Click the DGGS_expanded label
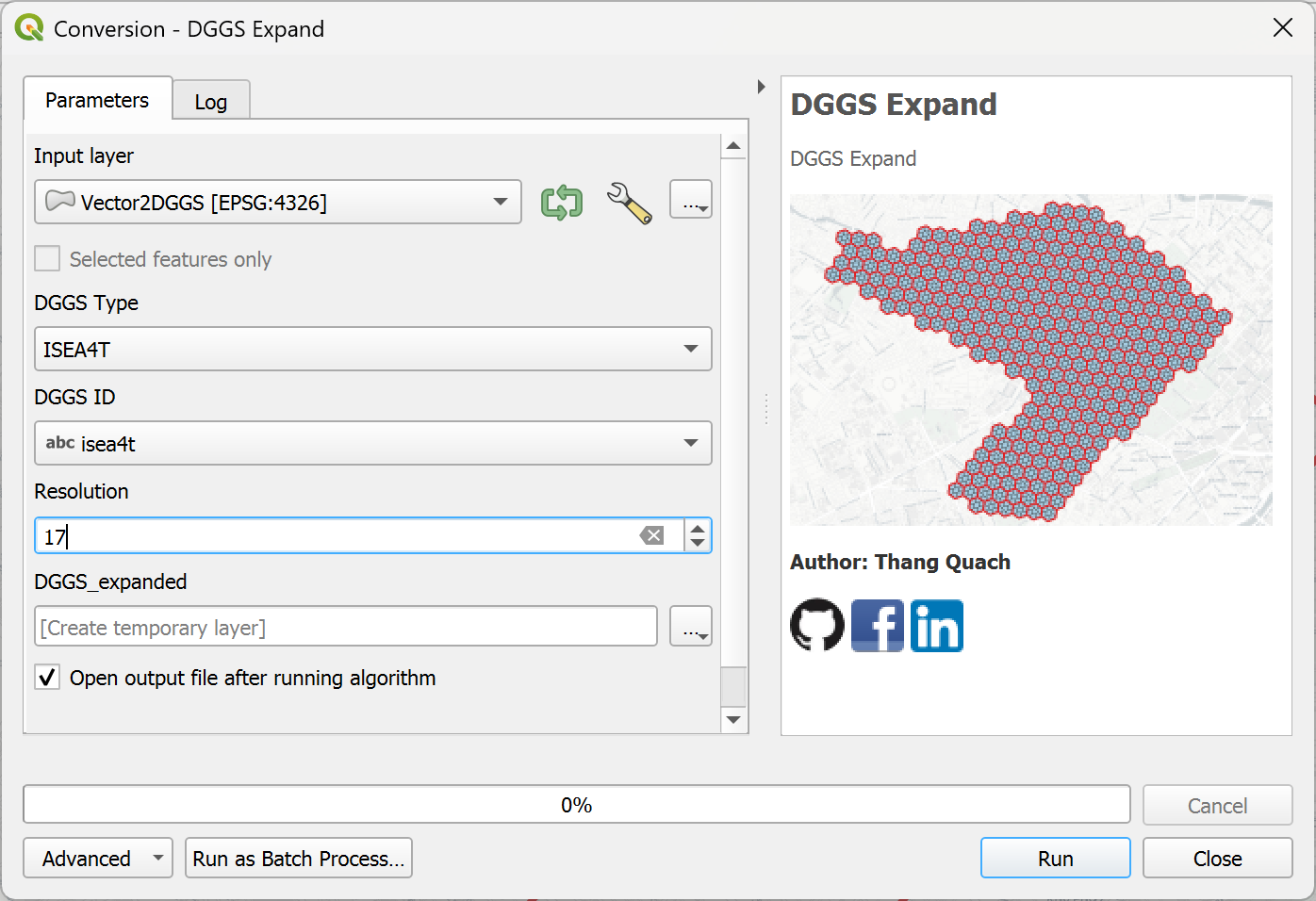 110,582
